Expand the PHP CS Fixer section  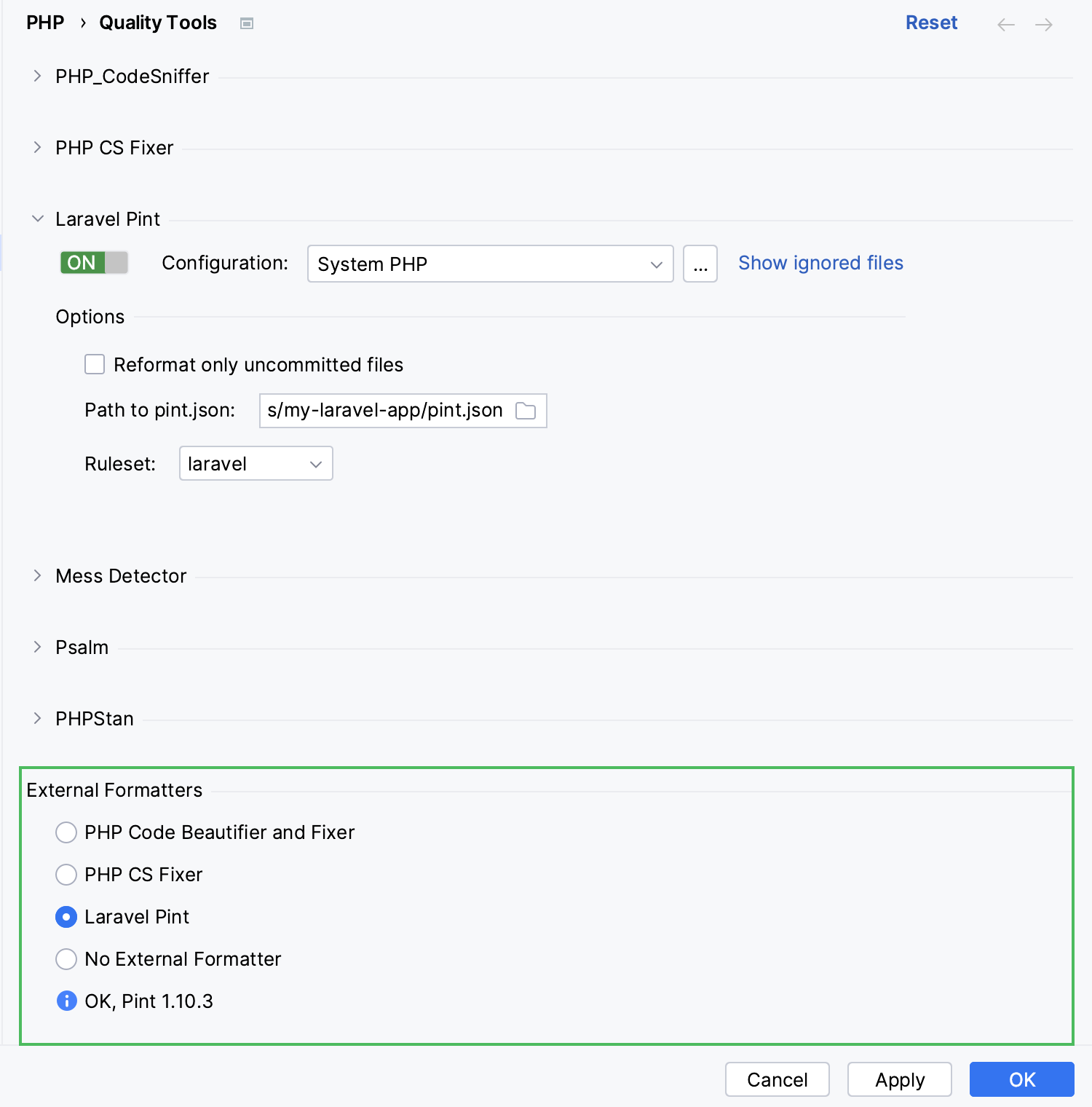[37, 147]
